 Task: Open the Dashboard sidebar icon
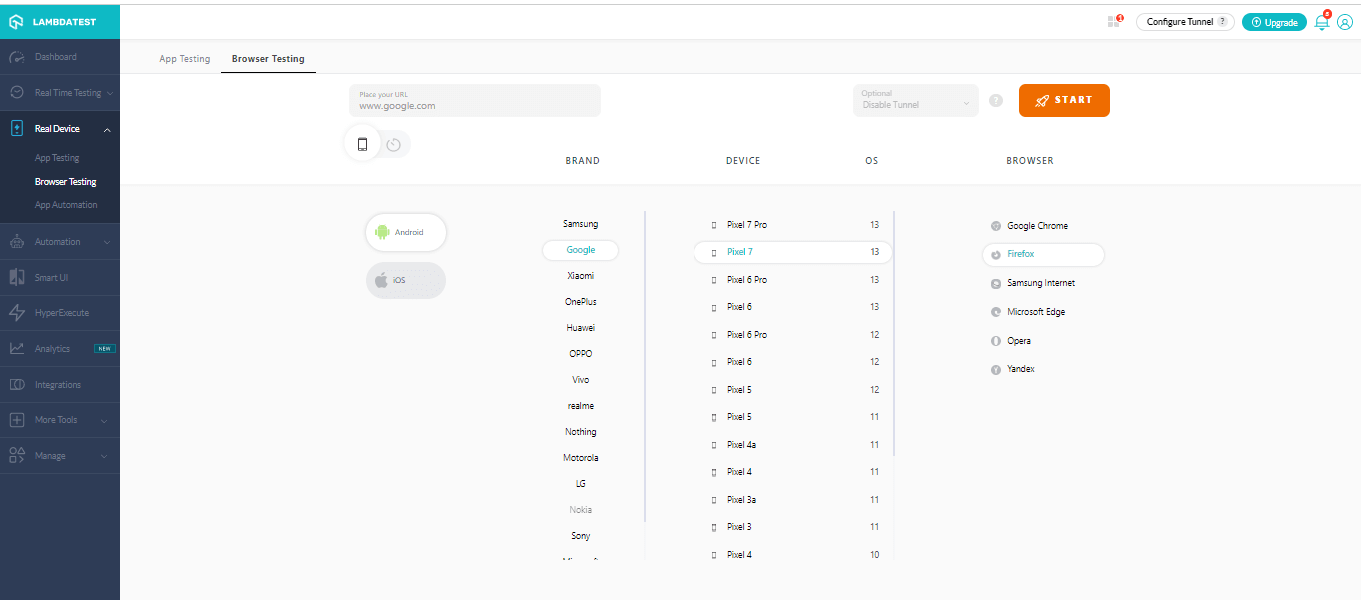16,57
